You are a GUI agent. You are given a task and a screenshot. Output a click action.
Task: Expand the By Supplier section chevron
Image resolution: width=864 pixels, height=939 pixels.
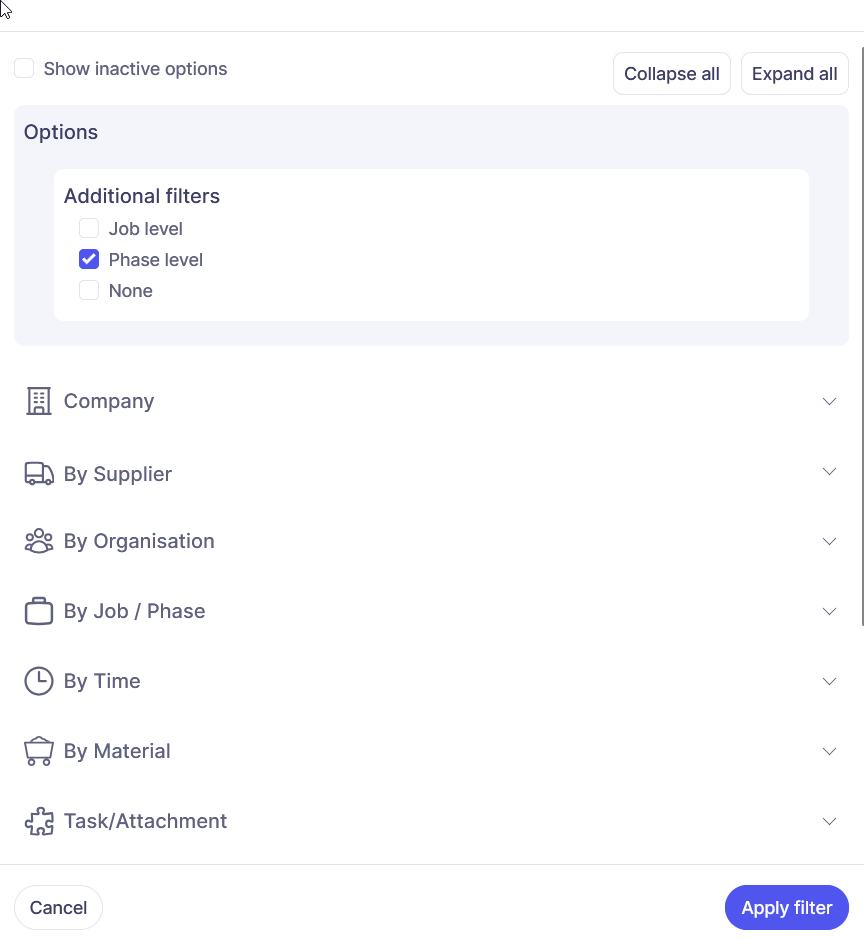click(x=829, y=471)
